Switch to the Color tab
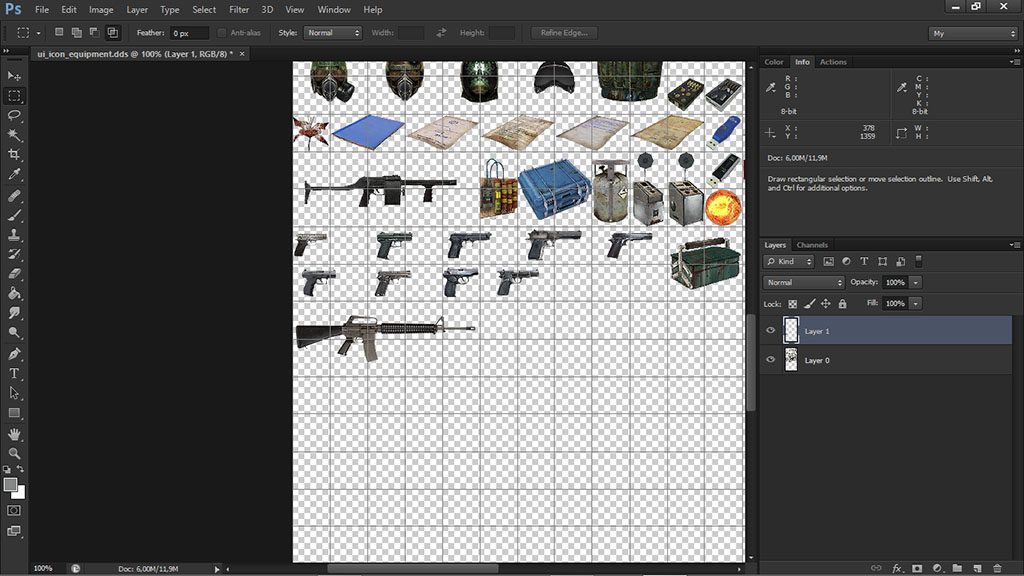The height and width of the screenshot is (576, 1024). tap(774, 62)
